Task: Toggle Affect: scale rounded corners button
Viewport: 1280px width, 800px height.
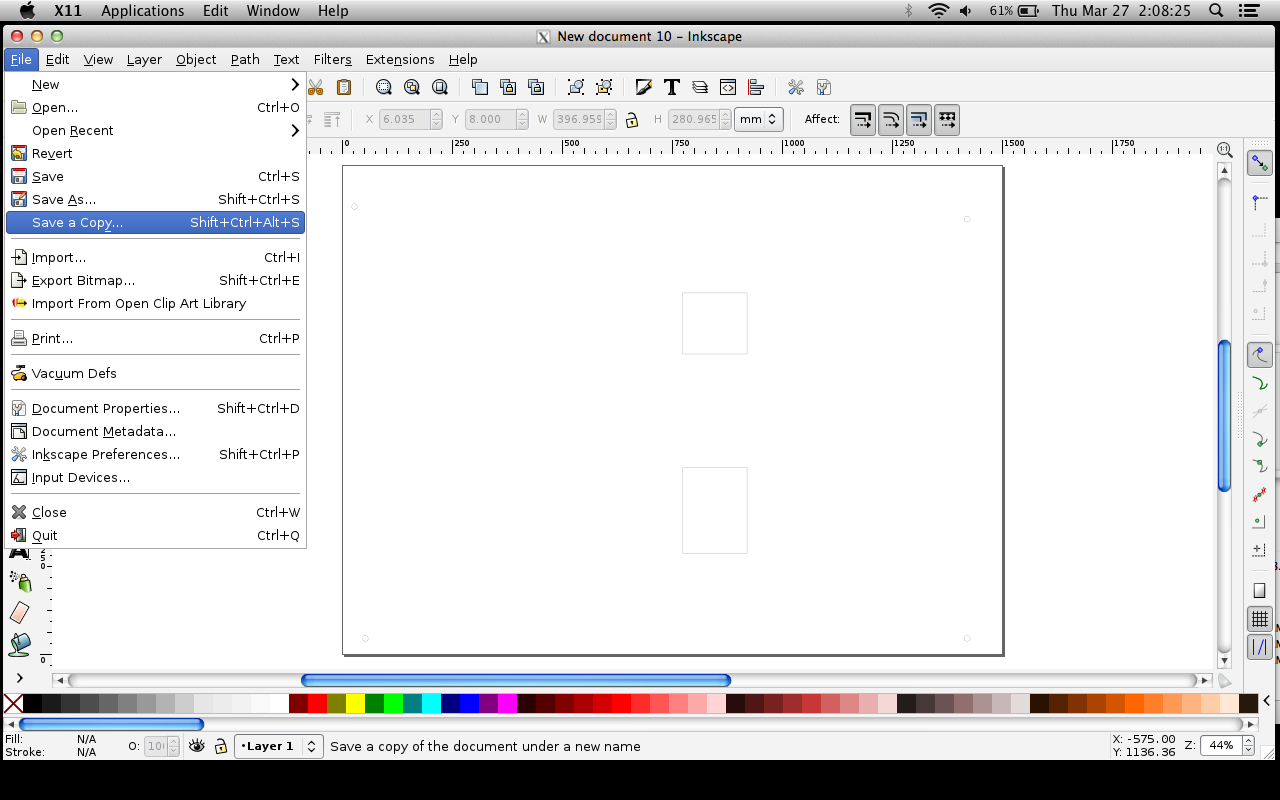Action: click(x=891, y=120)
